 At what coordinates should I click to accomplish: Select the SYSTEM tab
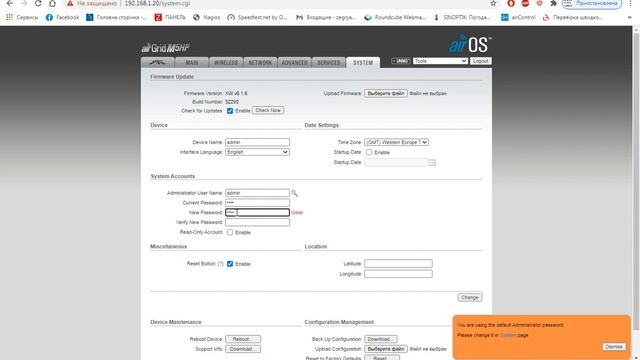pyautogui.click(x=363, y=62)
